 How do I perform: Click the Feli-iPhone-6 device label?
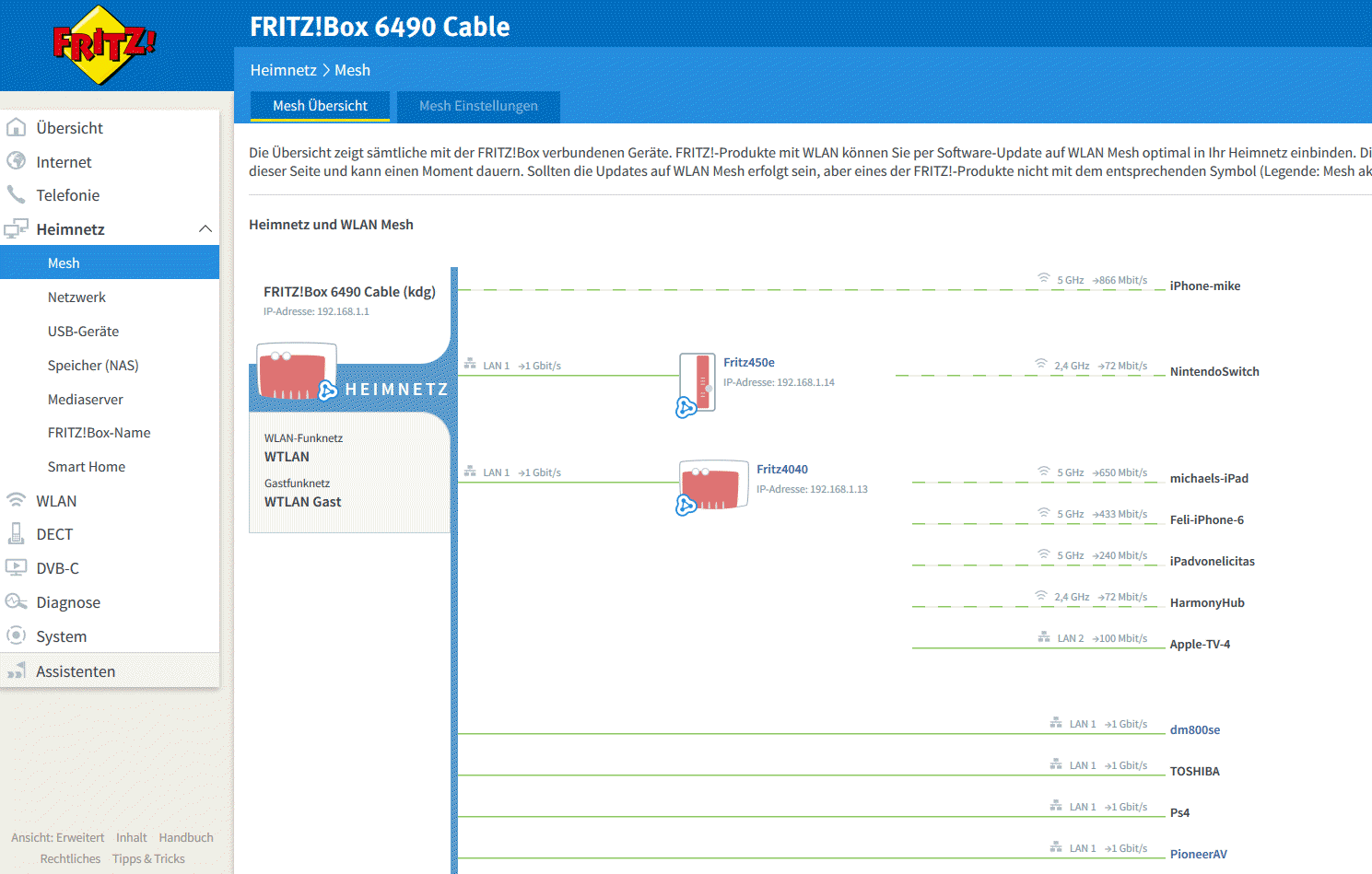click(1207, 519)
